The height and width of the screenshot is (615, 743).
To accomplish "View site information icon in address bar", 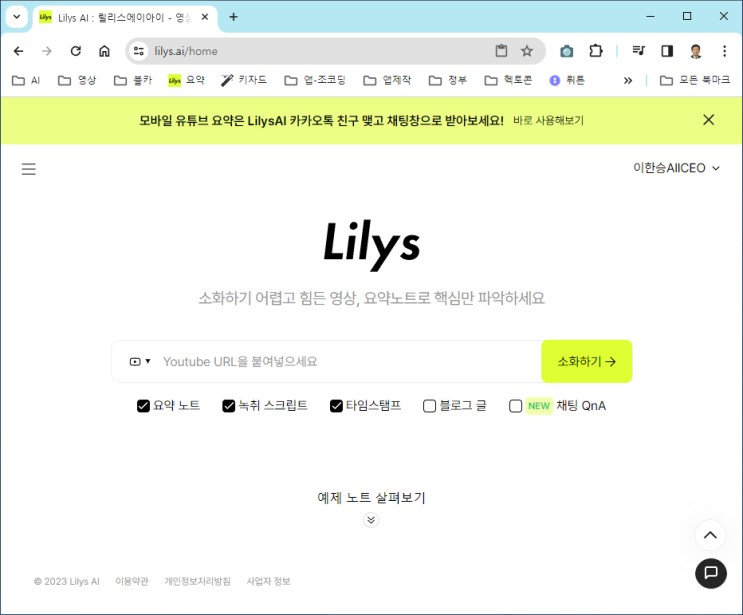I will coord(138,51).
